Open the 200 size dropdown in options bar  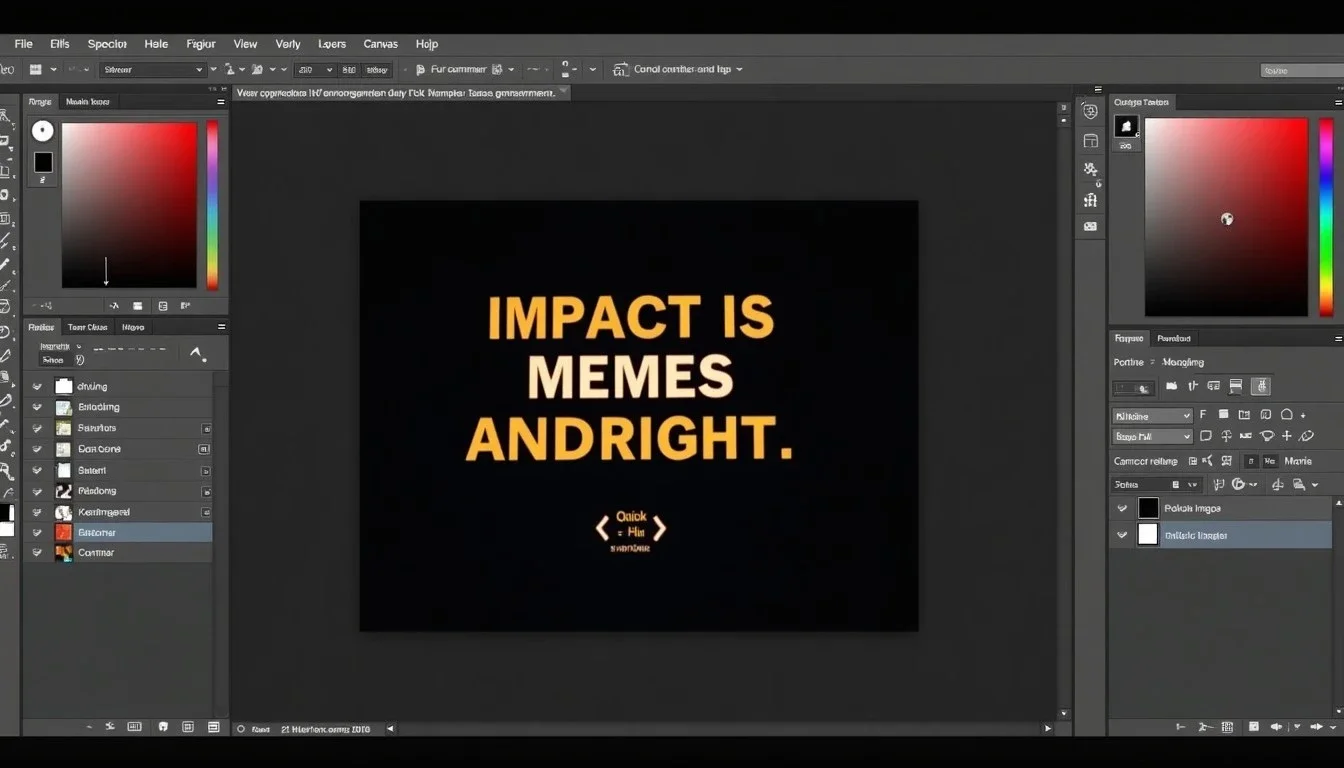(x=314, y=70)
